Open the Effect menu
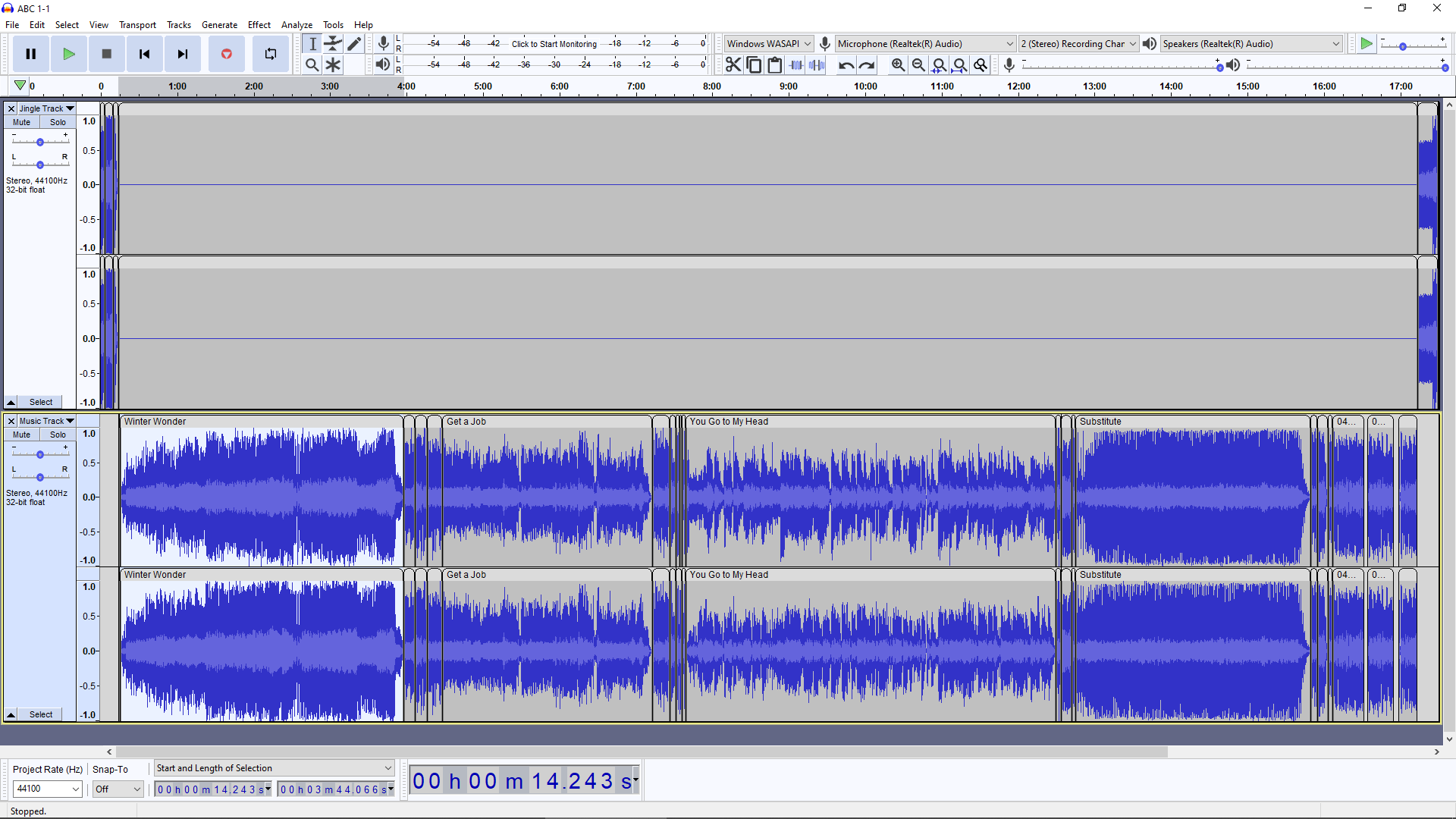 pyautogui.click(x=259, y=25)
